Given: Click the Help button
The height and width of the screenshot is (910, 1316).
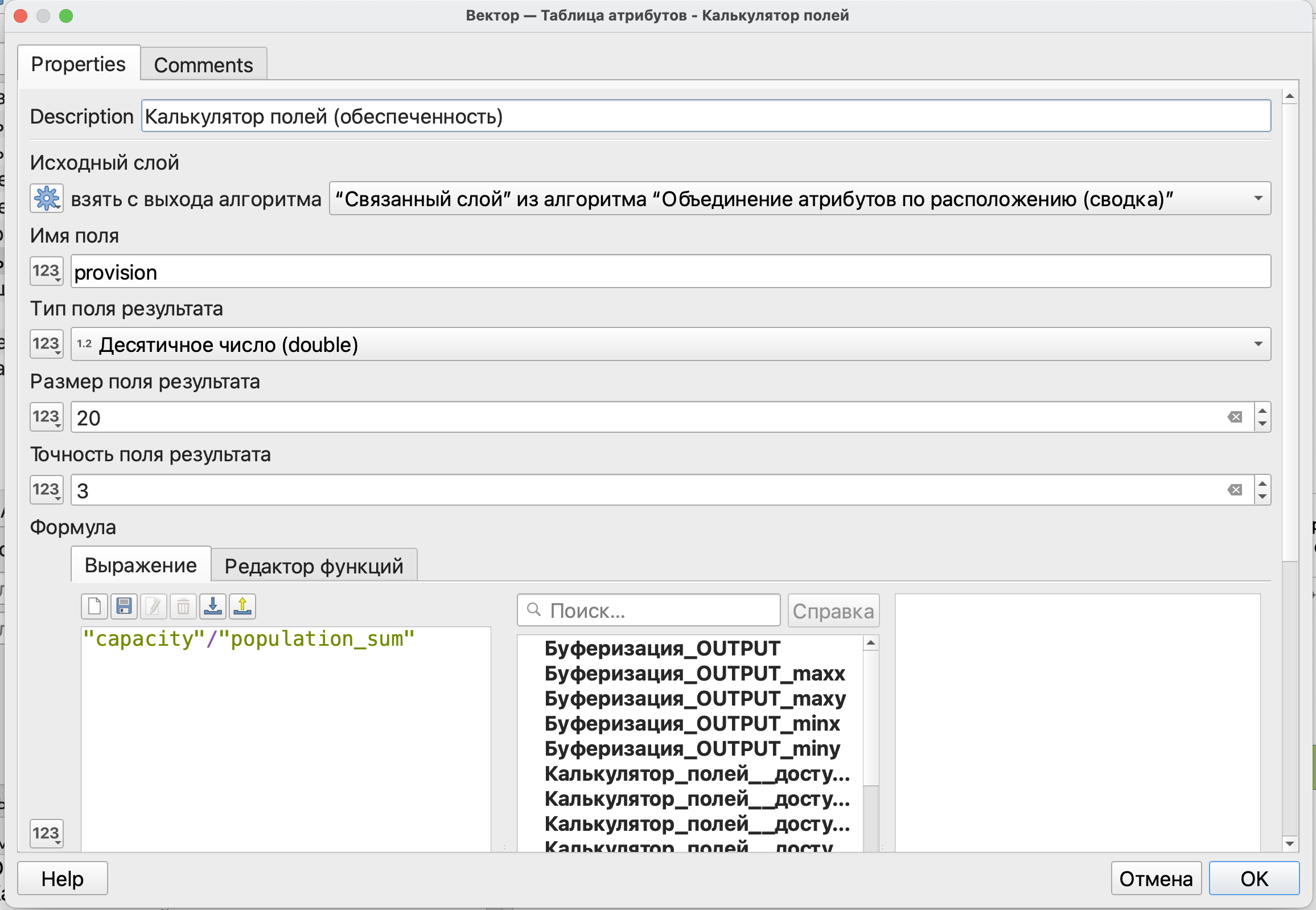Looking at the screenshot, I should 63,879.
